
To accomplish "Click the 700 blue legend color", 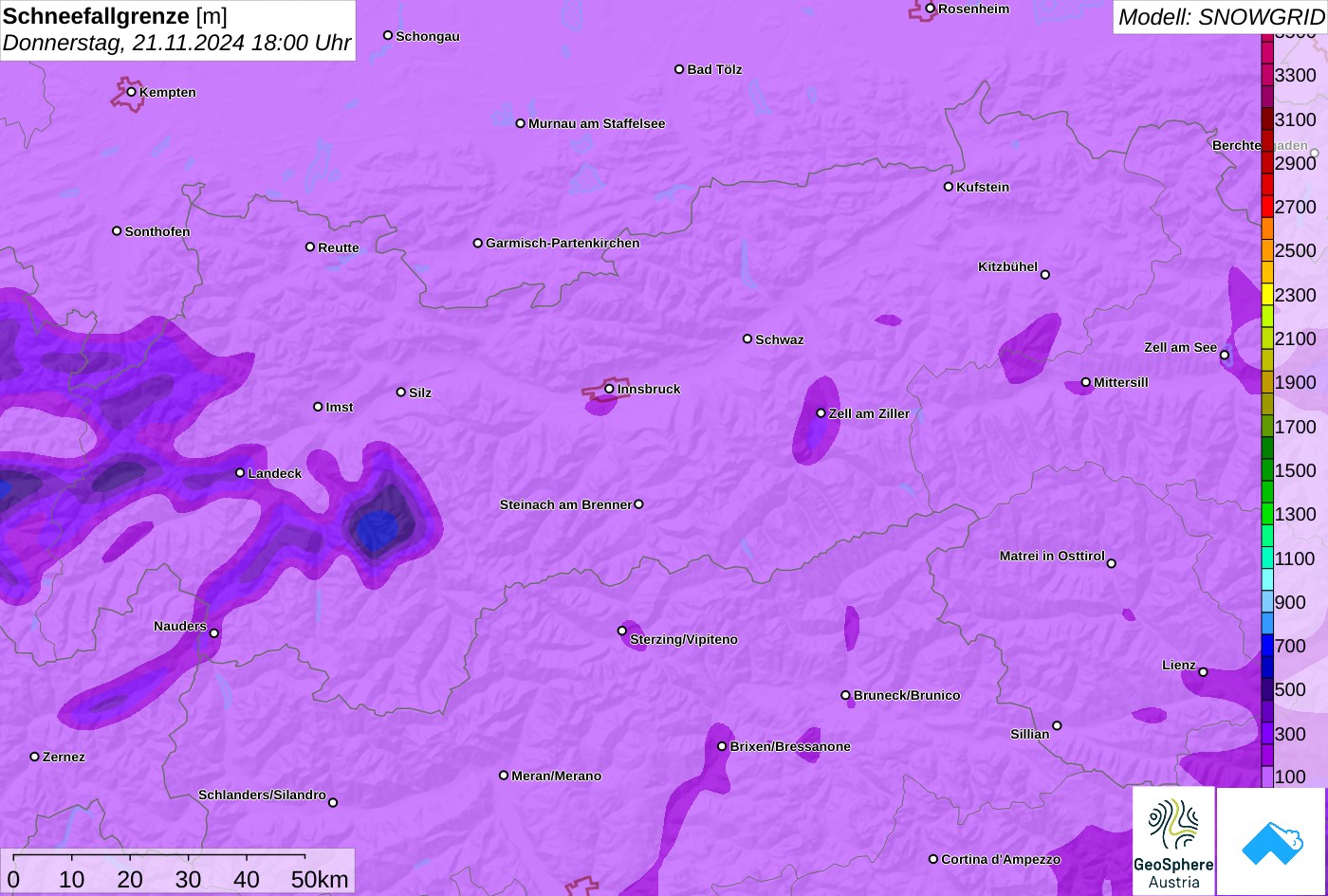I will click(x=1267, y=646).
